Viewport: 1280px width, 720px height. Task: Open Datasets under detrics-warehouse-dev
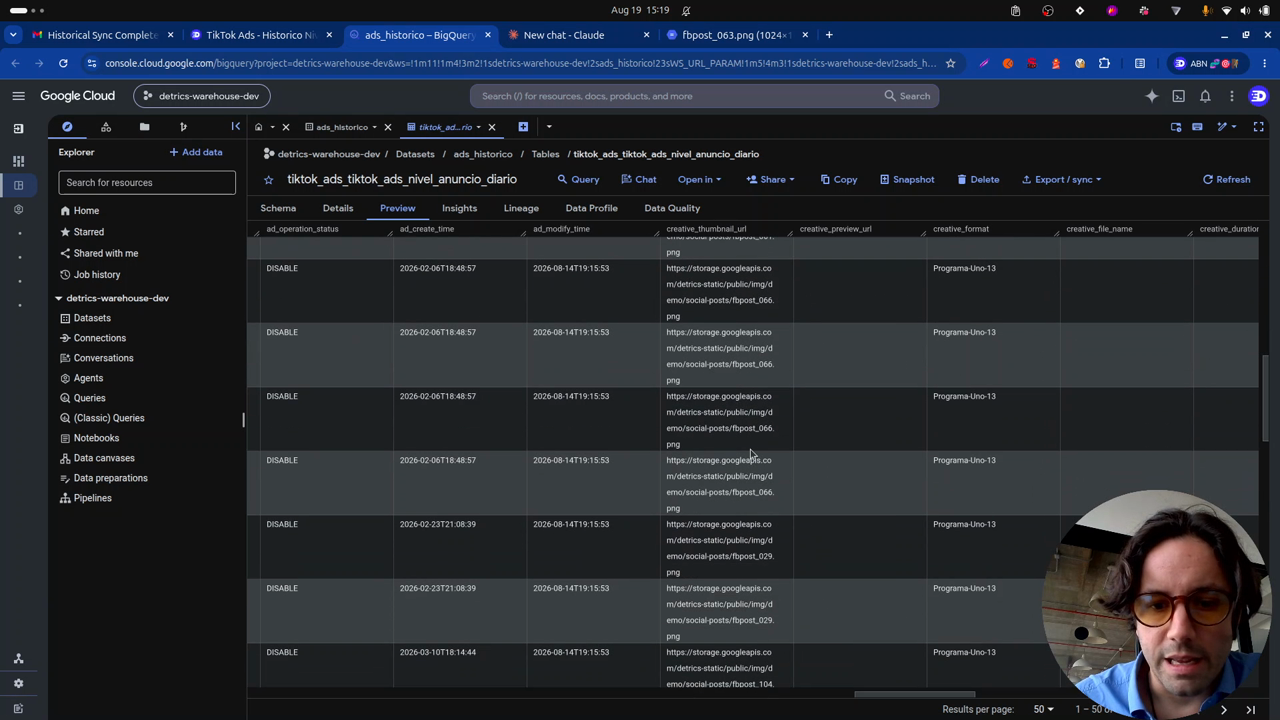pyautogui.click(x=92, y=318)
